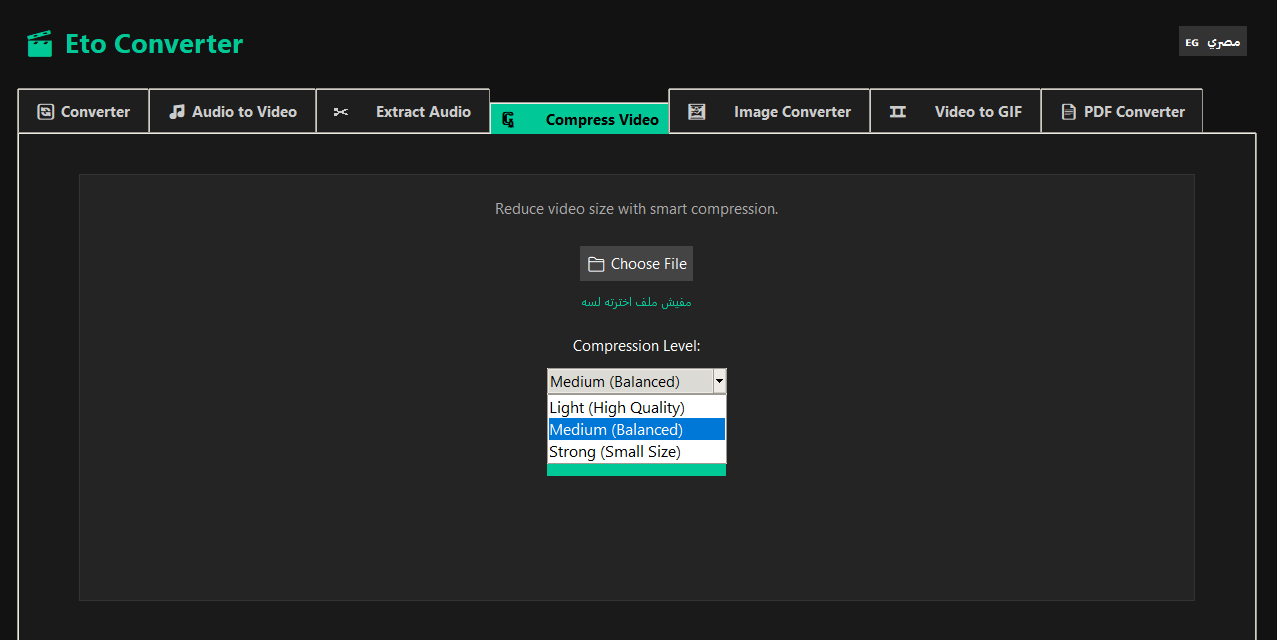Click the scissors icon on Extract Audio
The height and width of the screenshot is (640, 1277).
coord(341,112)
